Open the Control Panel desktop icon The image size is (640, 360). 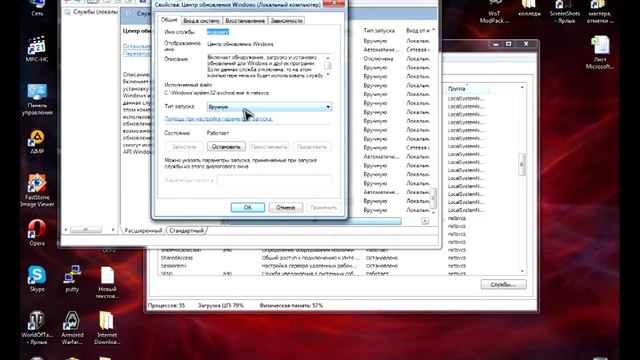click(37, 99)
